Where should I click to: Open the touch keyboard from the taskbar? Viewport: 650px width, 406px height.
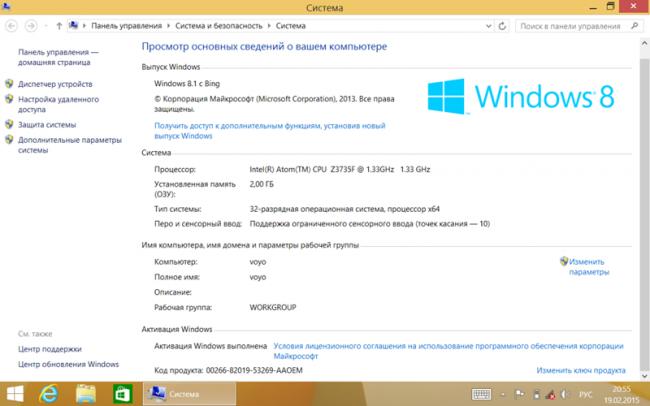click(481, 394)
